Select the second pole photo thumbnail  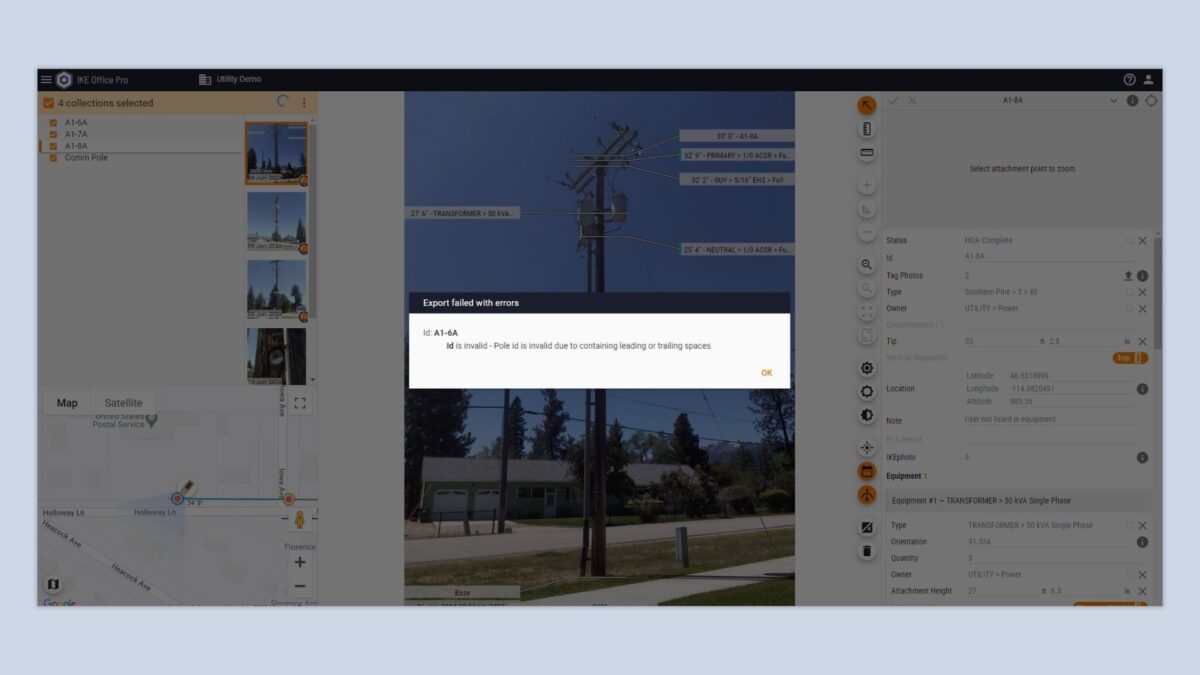[276, 222]
